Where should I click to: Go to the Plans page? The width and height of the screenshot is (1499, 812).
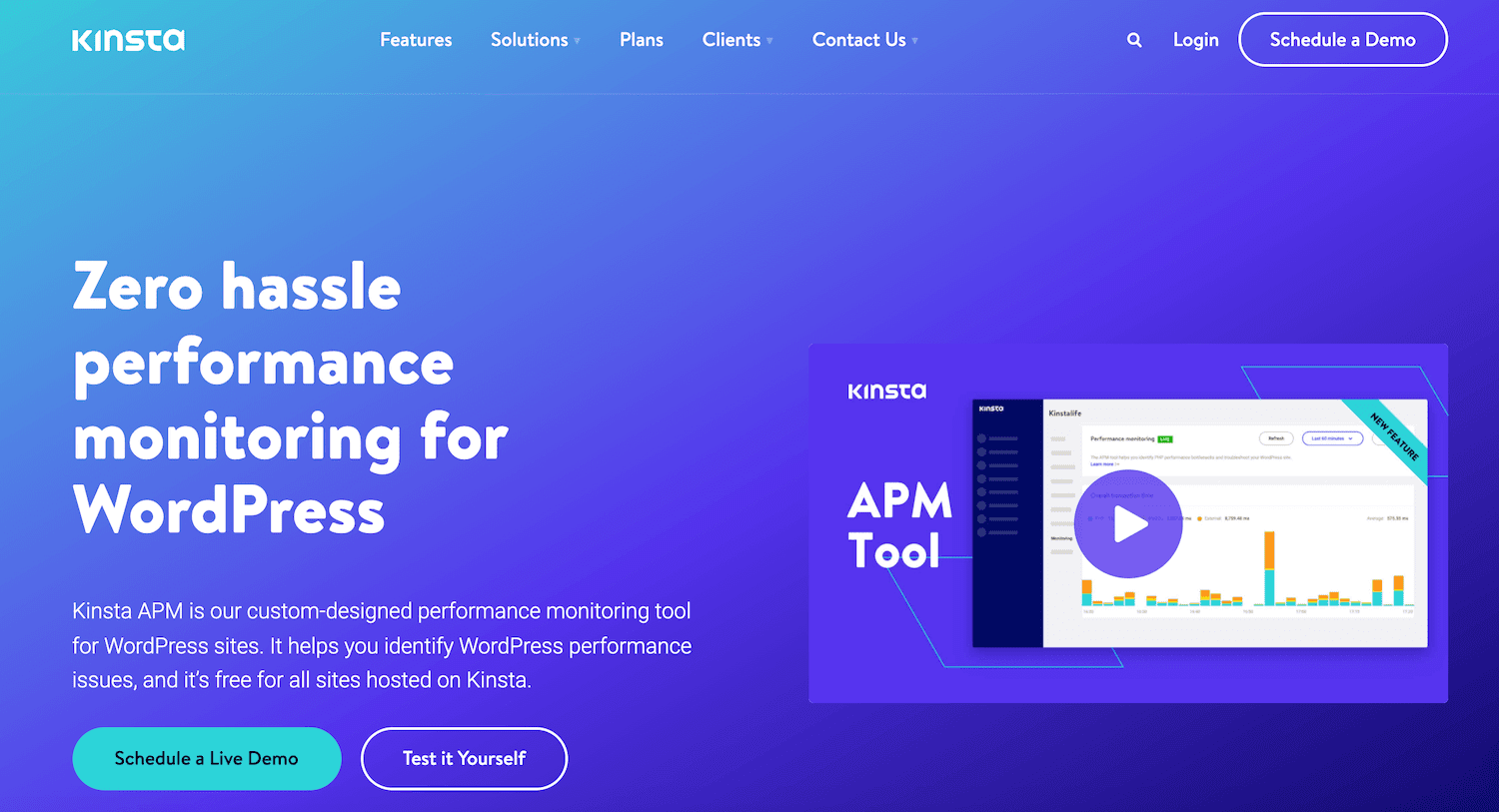pyautogui.click(x=642, y=40)
